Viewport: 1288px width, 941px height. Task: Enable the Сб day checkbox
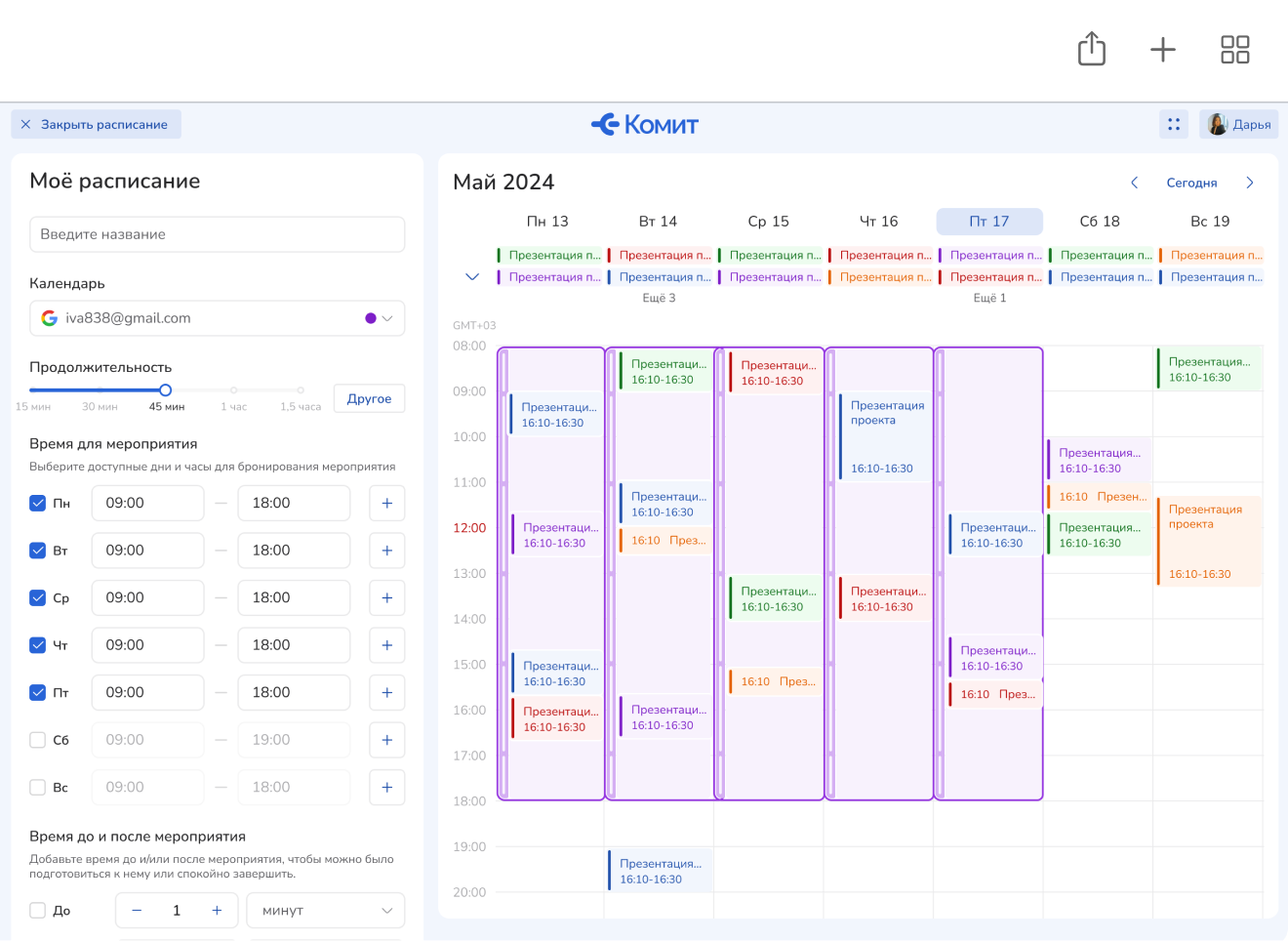pyautogui.click(x=38, y=740)
